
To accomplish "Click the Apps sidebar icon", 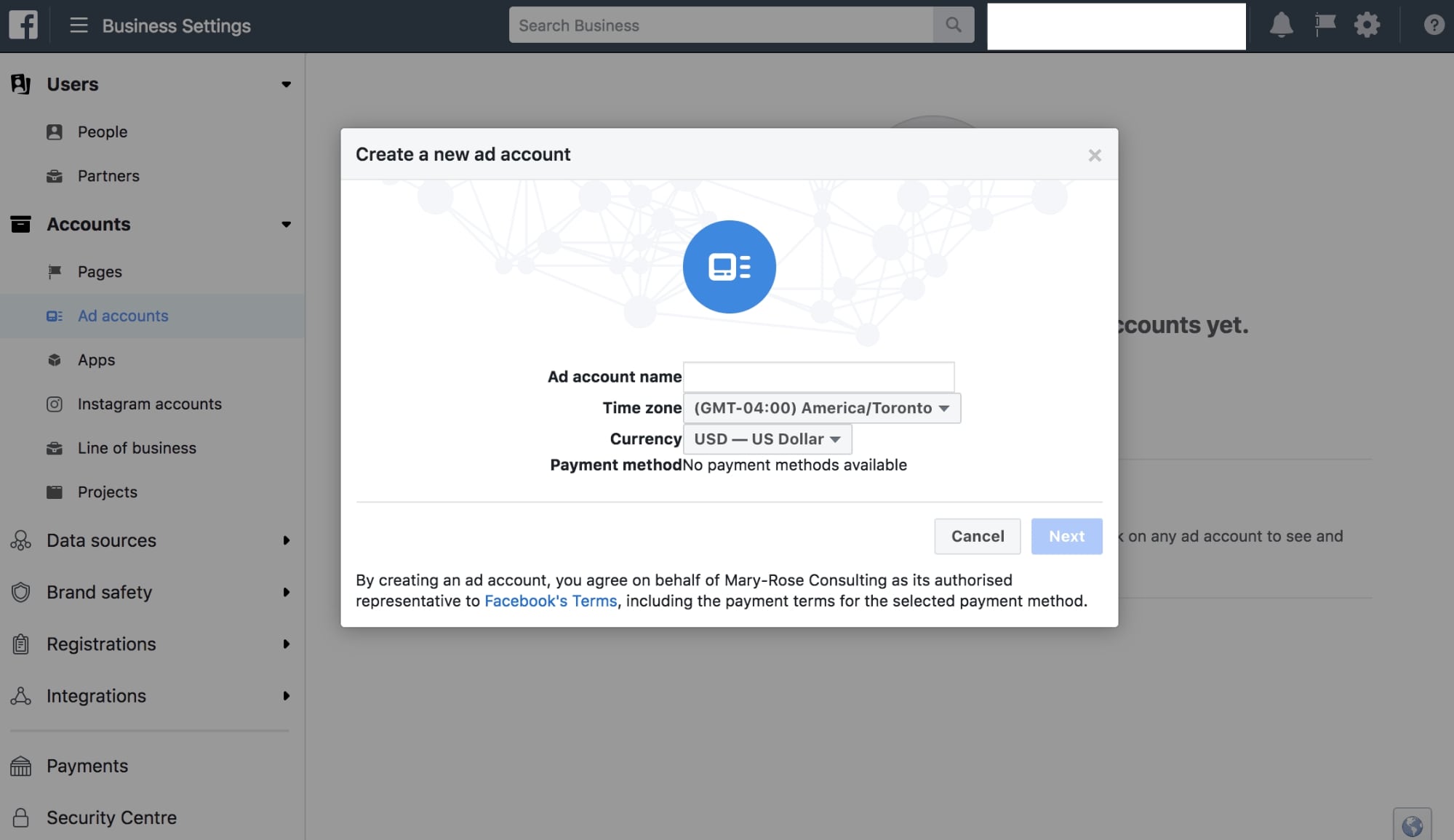I will 53,360.
